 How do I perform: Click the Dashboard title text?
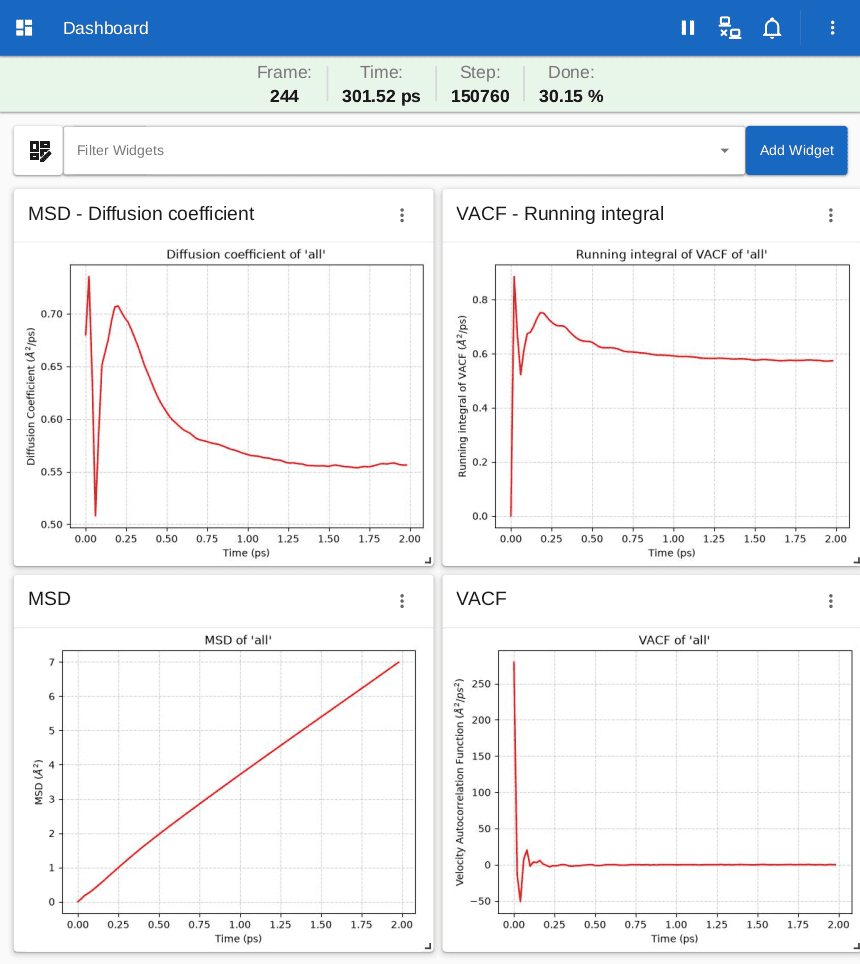click(x=106, y=28)
